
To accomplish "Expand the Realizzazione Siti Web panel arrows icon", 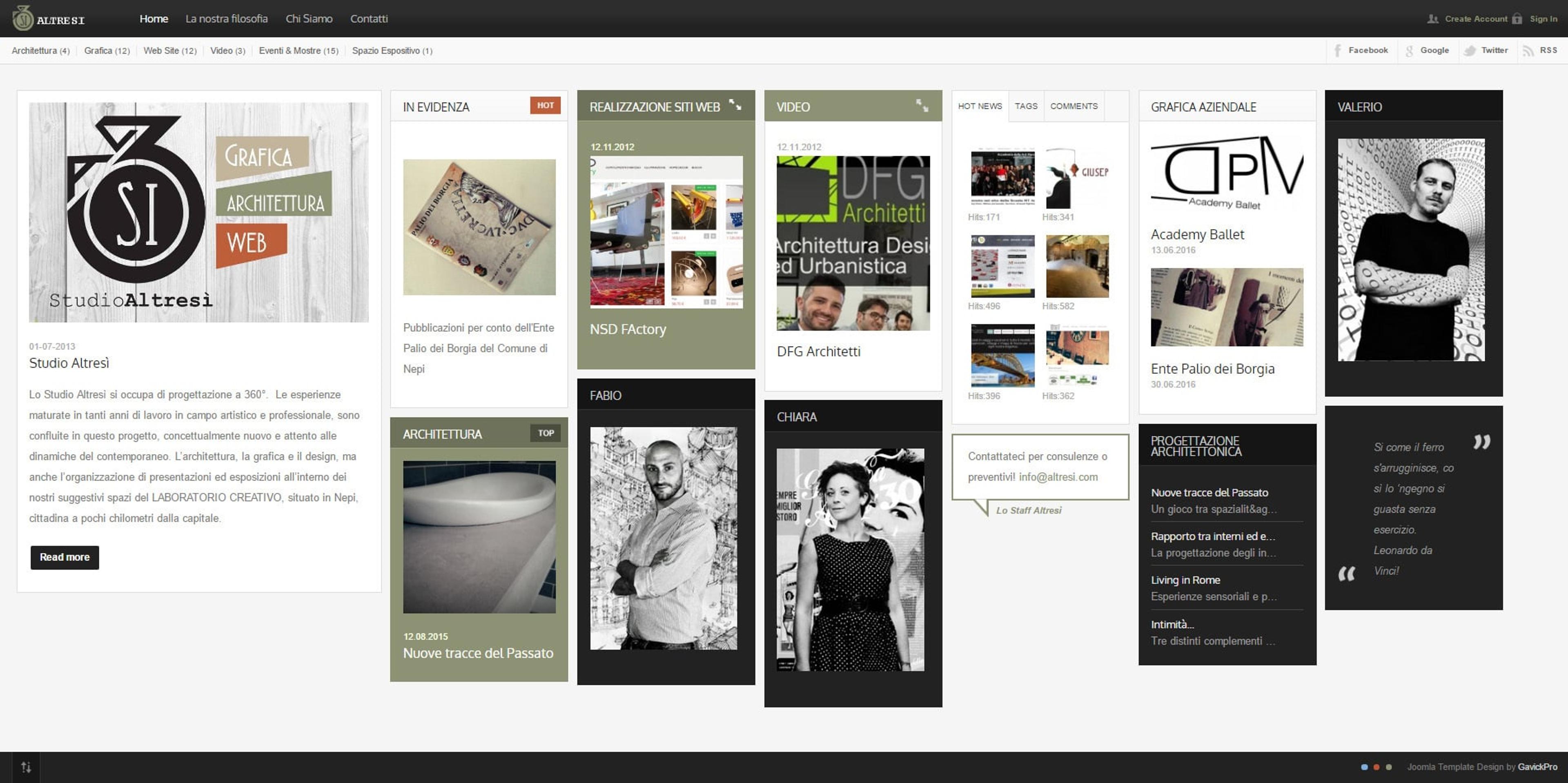I will tap(735, 105).
